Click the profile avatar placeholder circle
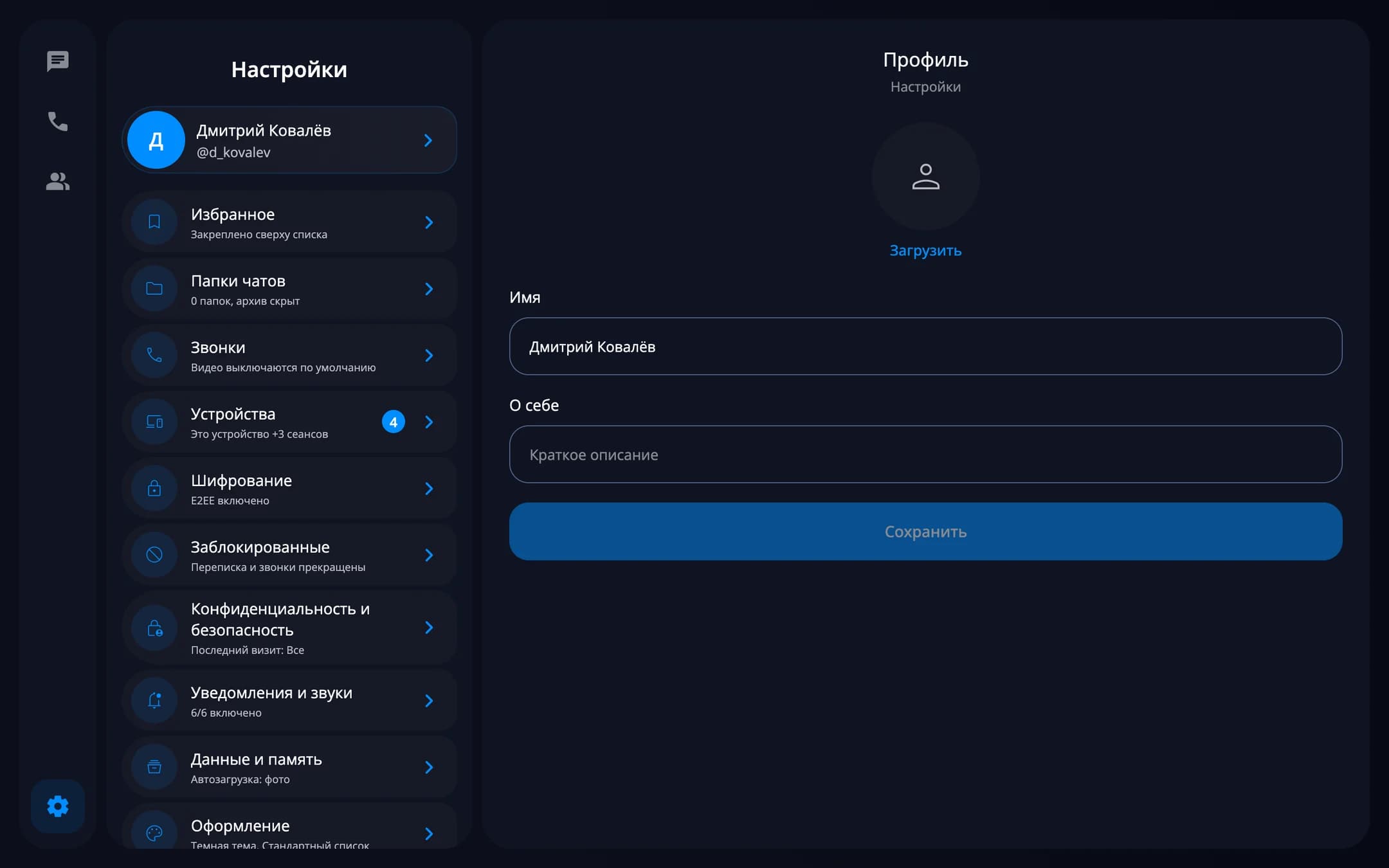 coord(925,176)
